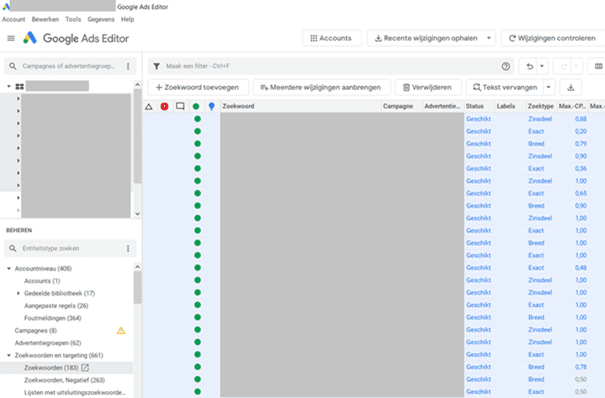Click the Verwijderen button

point(428,88)
